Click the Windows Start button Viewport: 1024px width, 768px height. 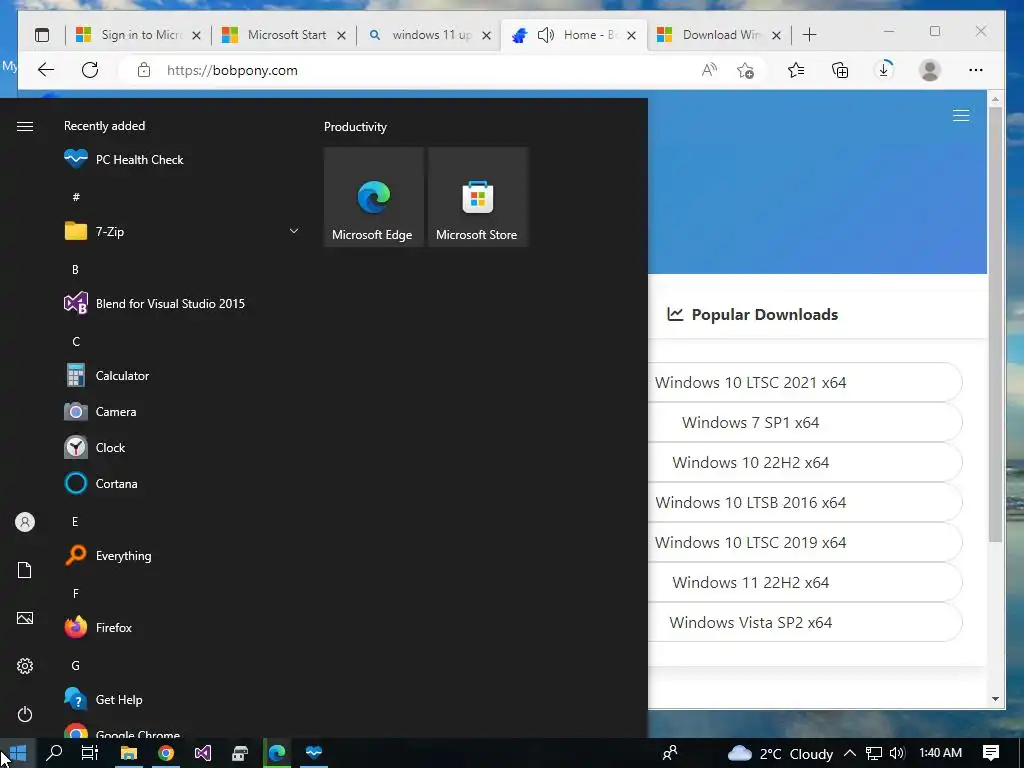point(18,753)
